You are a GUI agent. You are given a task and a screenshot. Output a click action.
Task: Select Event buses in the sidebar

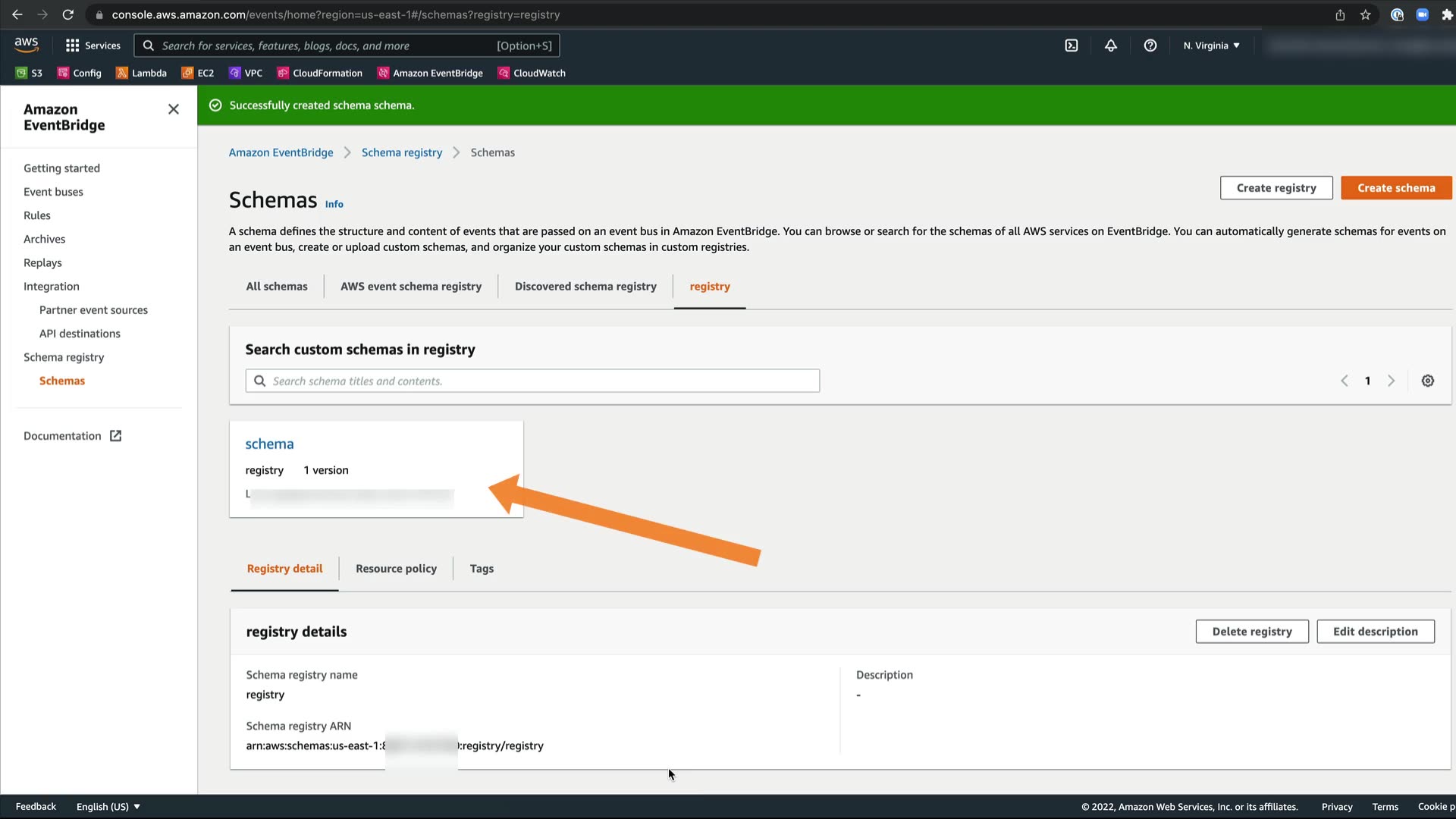[x=53, y=192]
